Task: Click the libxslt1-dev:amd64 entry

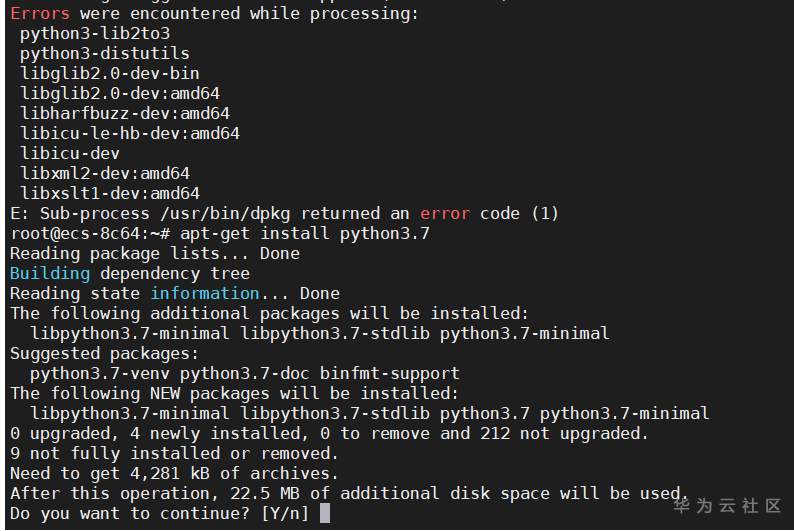Action: pos(110,193)
